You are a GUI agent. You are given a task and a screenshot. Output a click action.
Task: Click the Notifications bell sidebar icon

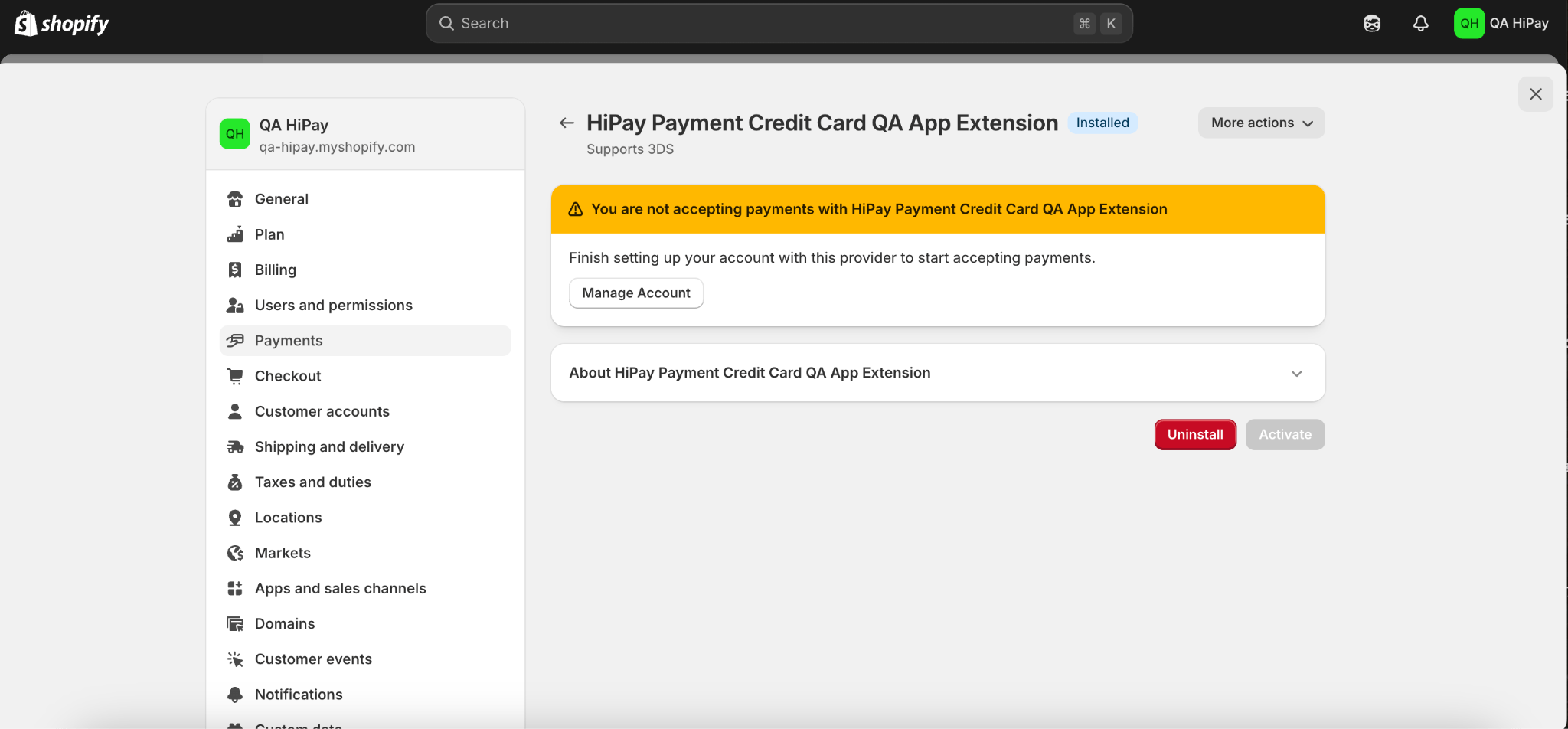pyautogui.click(x=235, y=695)
